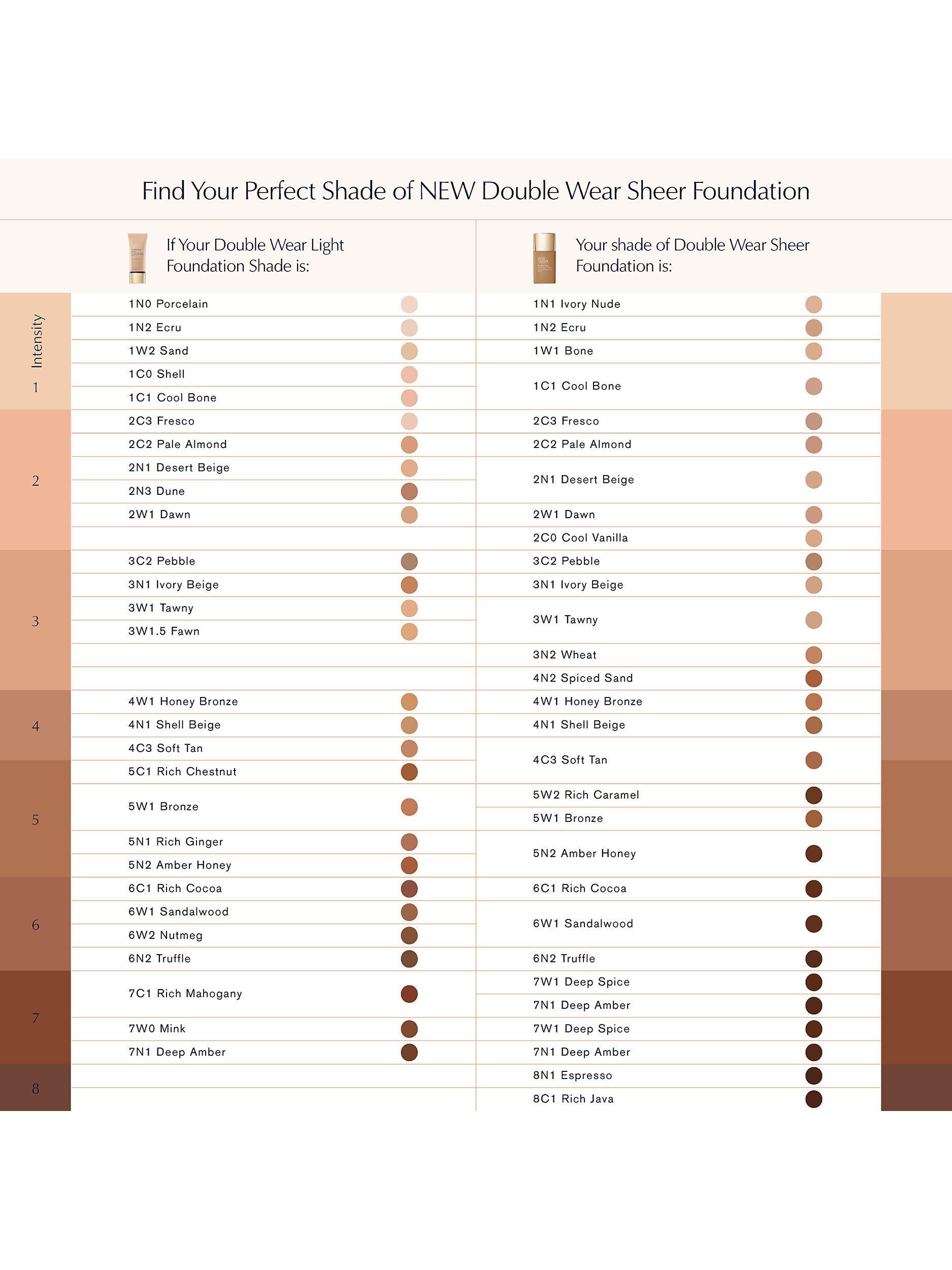
Task: Click the 5C1 Rich Chestnut label
Action: click(x=182, y=772)
